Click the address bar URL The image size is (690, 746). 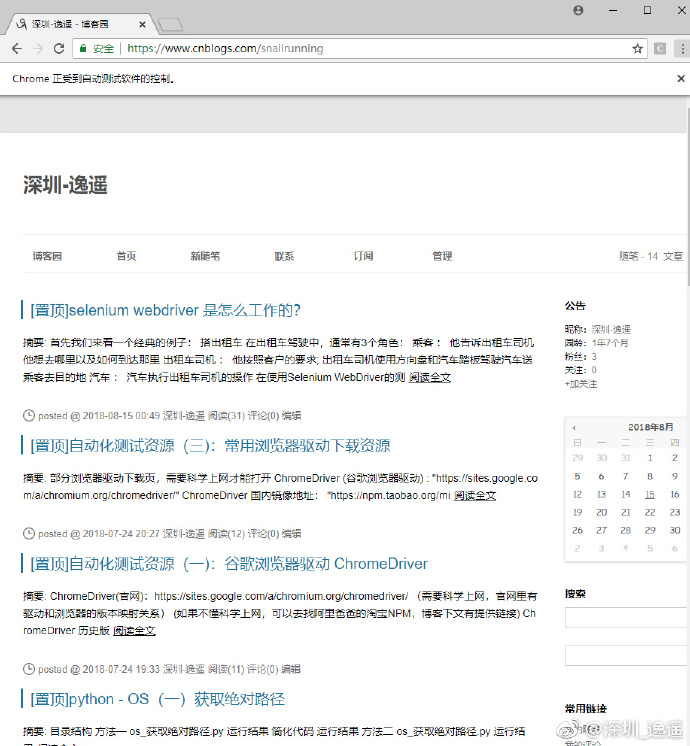pyautogui.click(x=225, y=49)
